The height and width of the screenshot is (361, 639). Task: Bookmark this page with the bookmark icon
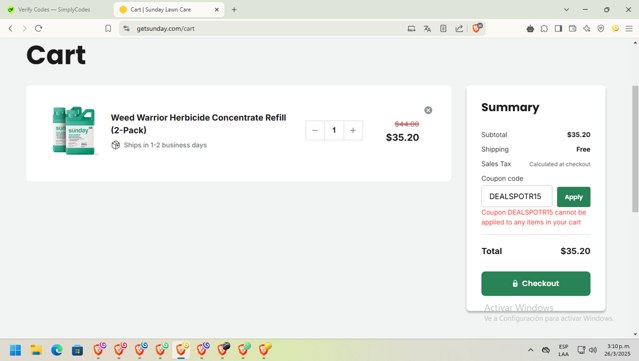tap(108, 29)
